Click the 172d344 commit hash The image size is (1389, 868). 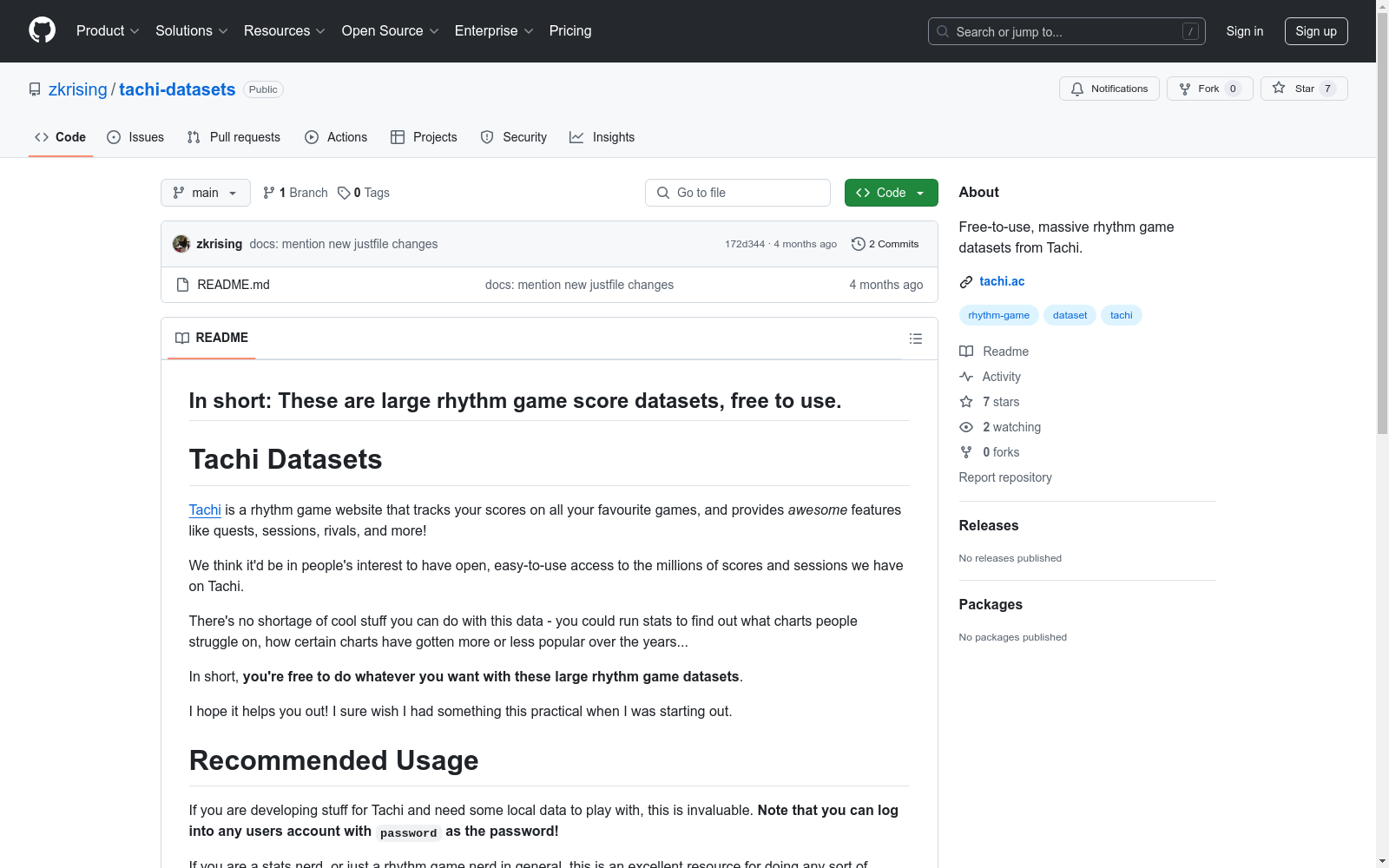coord(745,244)
